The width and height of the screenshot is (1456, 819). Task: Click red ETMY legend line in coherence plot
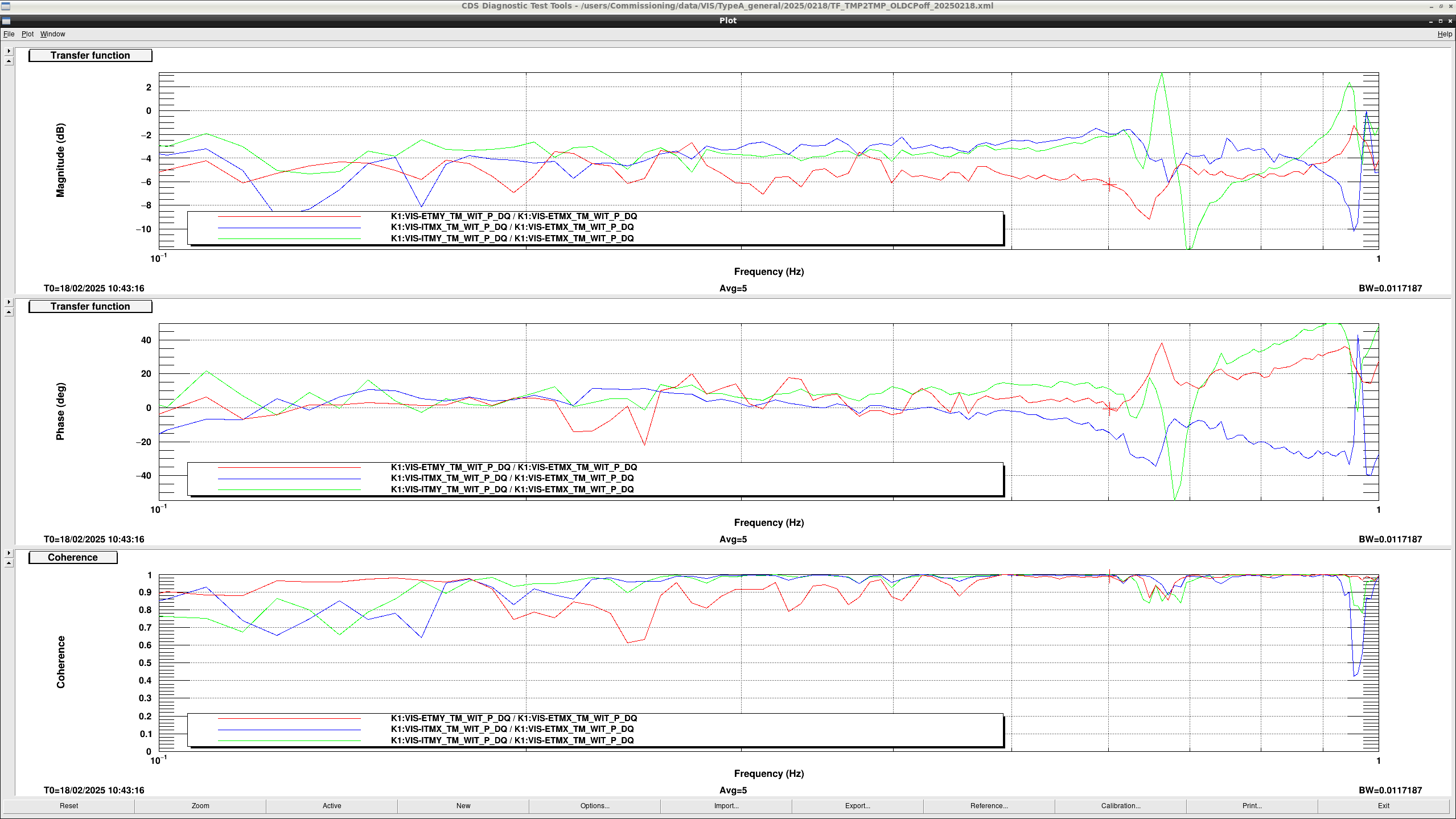[x=289, y=718]
